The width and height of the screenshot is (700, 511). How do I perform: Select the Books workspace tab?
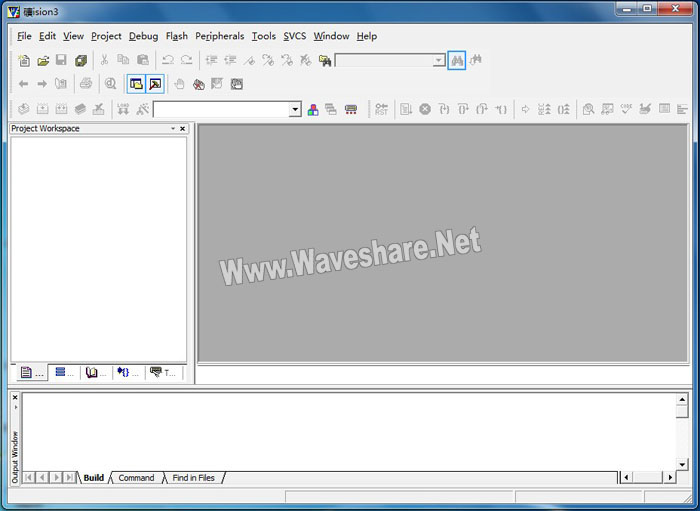tap(96, 373)
